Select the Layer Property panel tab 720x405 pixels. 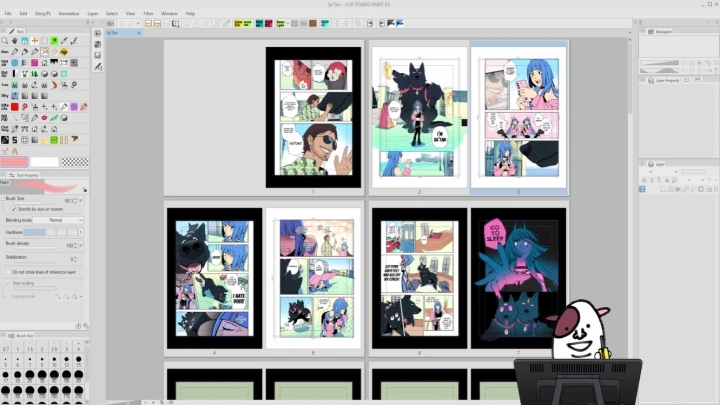coord(663,80)
